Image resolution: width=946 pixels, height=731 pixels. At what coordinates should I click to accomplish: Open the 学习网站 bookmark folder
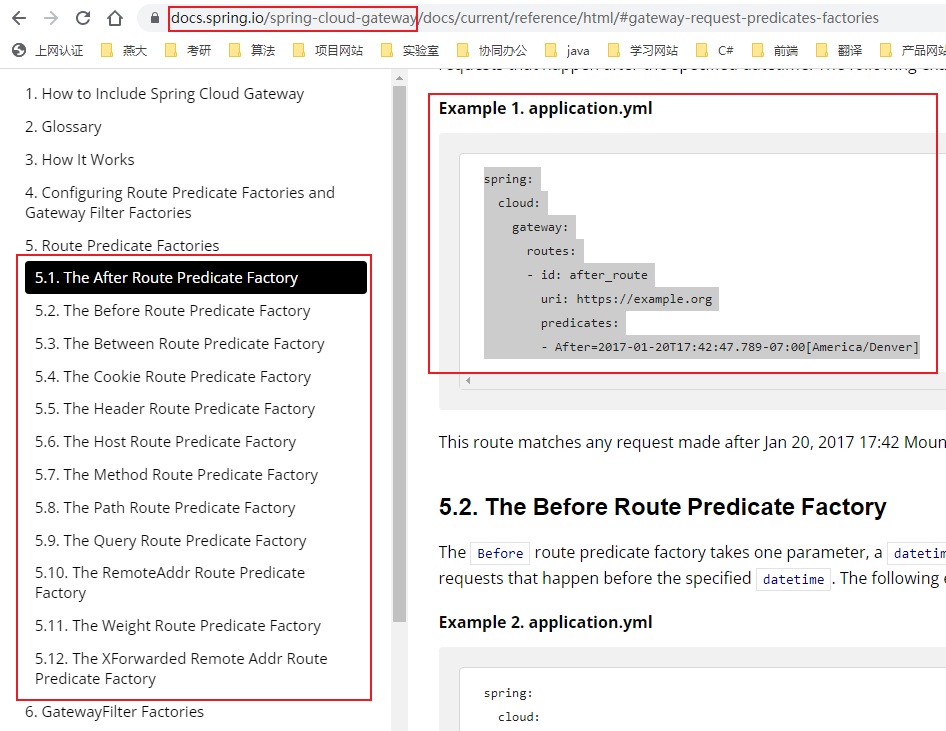643,51
